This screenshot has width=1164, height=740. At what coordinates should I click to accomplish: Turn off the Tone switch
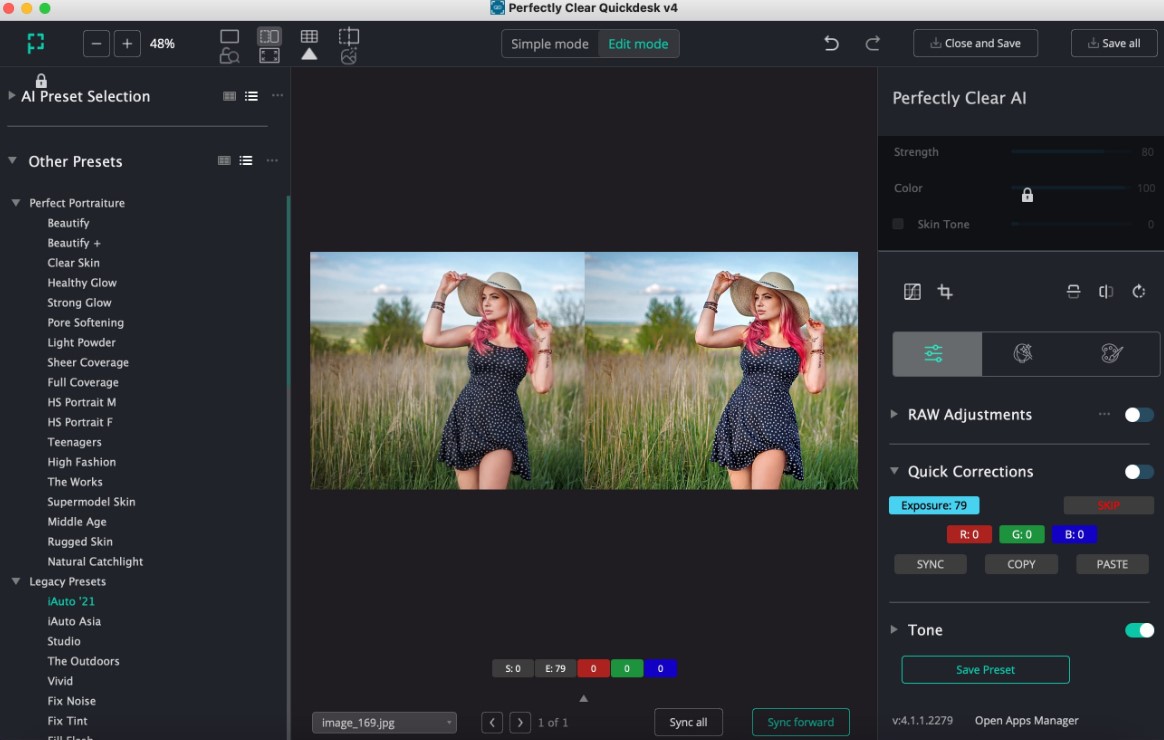pos(1140,630)
